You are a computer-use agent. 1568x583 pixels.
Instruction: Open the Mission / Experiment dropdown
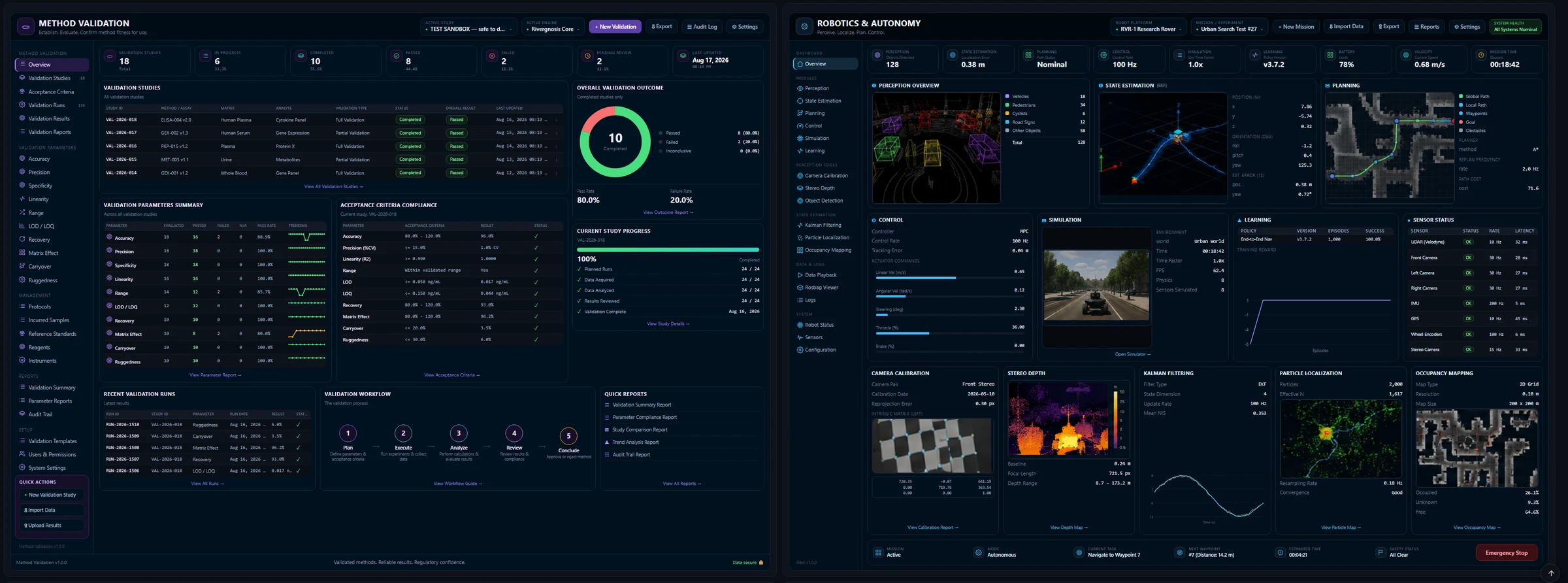pos(1230,27)
